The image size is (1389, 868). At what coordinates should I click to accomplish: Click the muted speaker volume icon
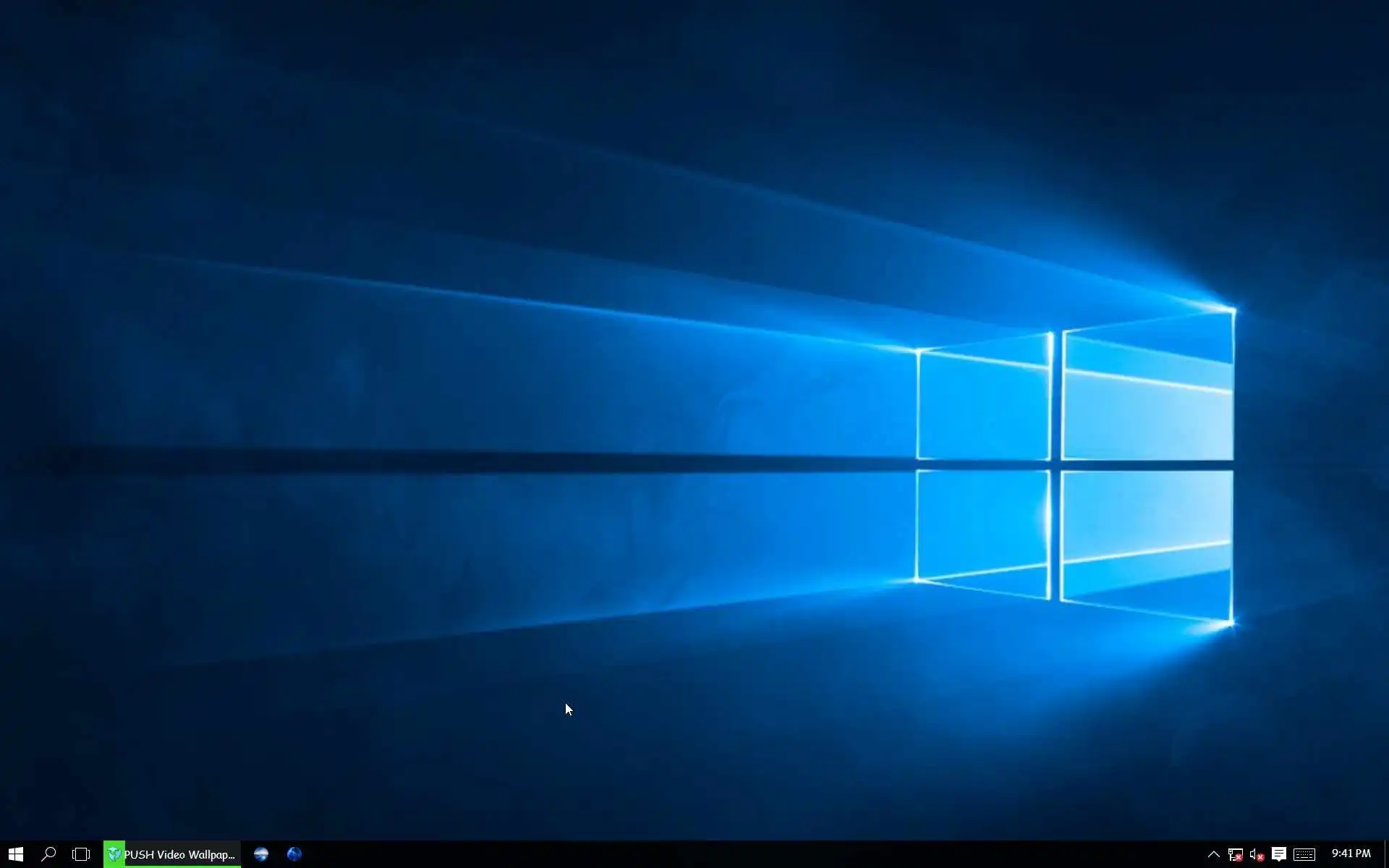pyautogui.click(x=1257, y=854)
